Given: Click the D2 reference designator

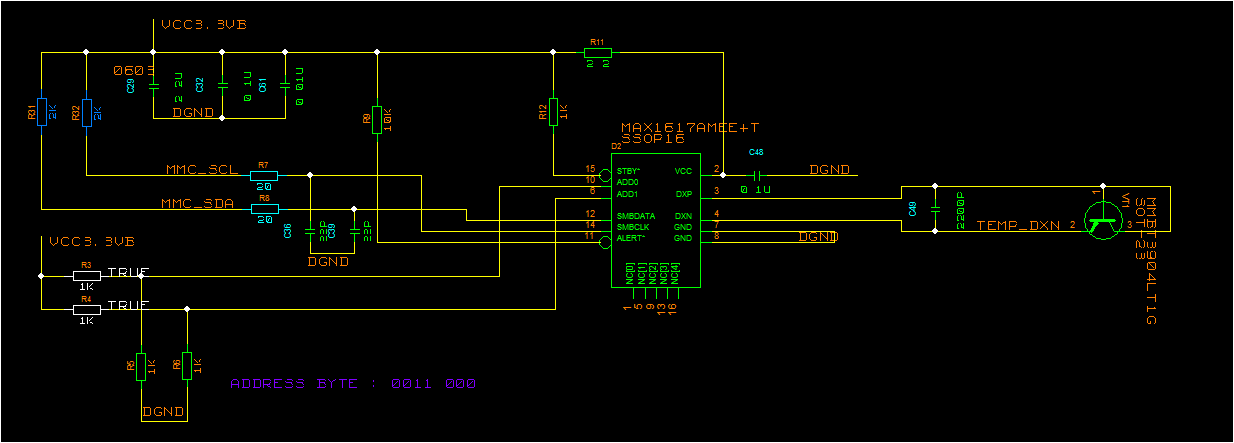Looking at the screenshot, I should pos(616,147).
